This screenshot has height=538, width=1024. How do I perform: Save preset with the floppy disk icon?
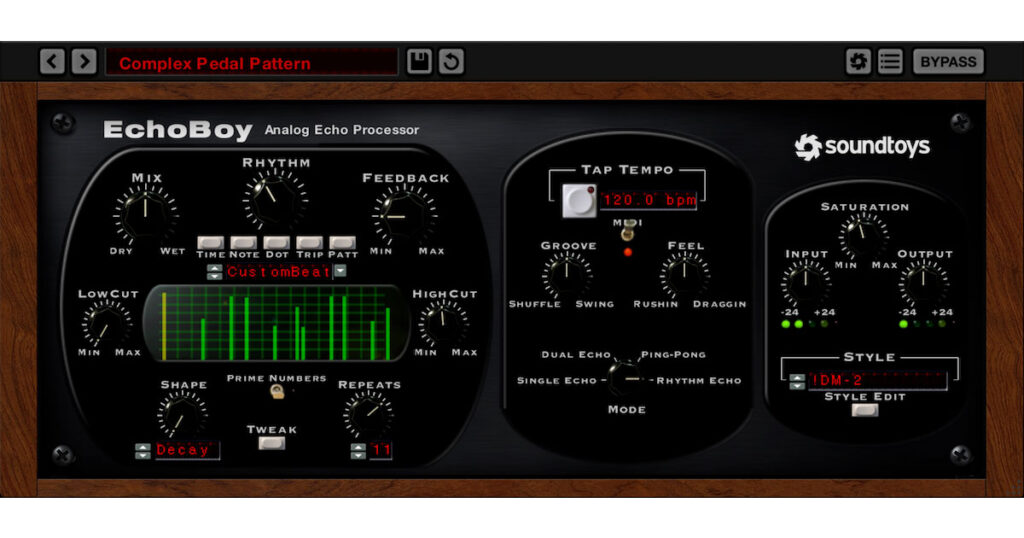pos(420,62)
